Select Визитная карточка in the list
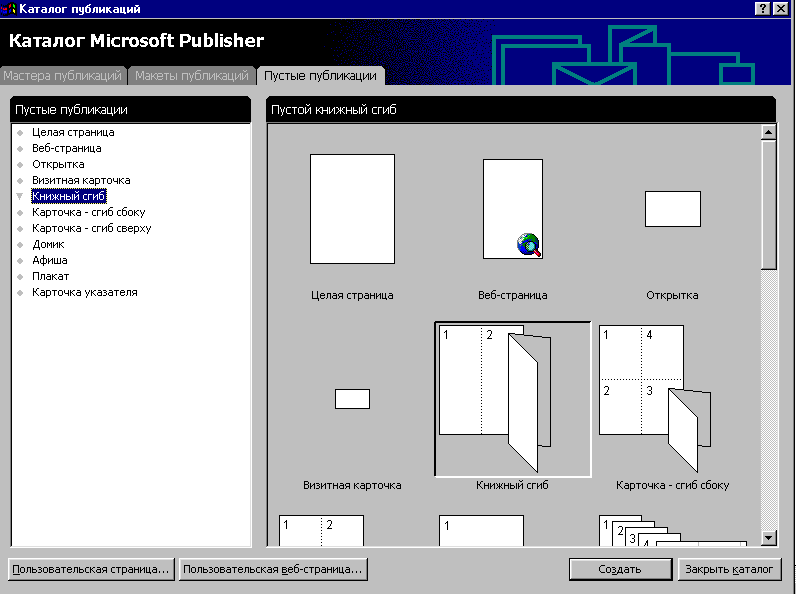The height and width of the screenshot is (594, 796). [x=81, y=180]
